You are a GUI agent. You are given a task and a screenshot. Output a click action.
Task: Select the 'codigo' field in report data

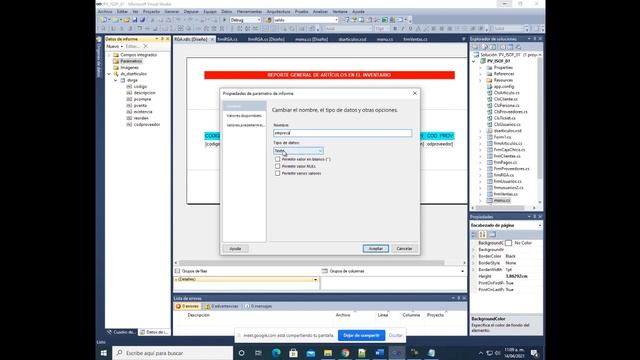140,87
